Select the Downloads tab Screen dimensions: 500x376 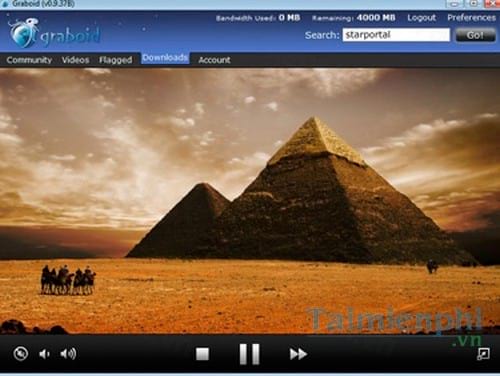[x=165, y=58]
